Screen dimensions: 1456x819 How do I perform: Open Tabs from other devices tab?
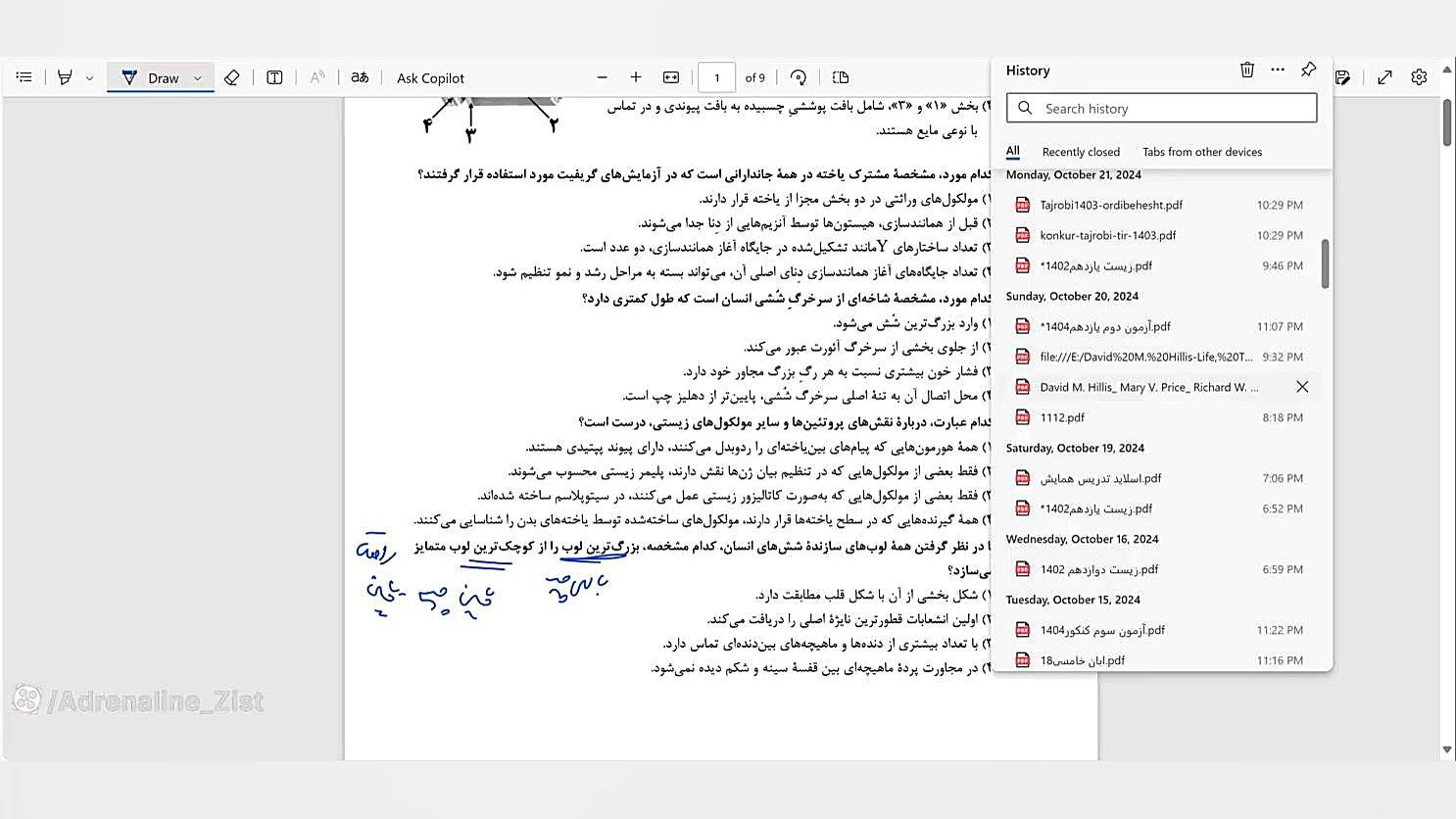1202,152
